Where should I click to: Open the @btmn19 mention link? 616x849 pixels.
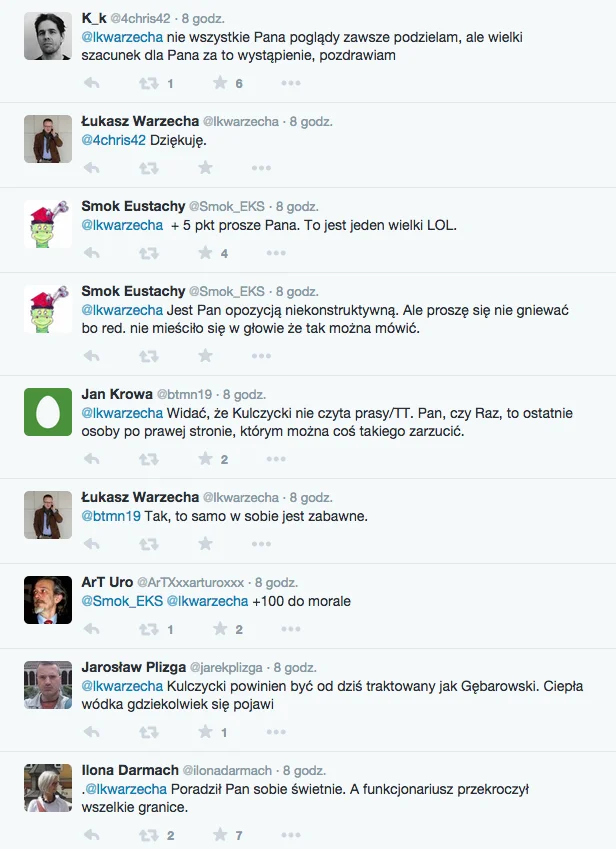(111, 516)
